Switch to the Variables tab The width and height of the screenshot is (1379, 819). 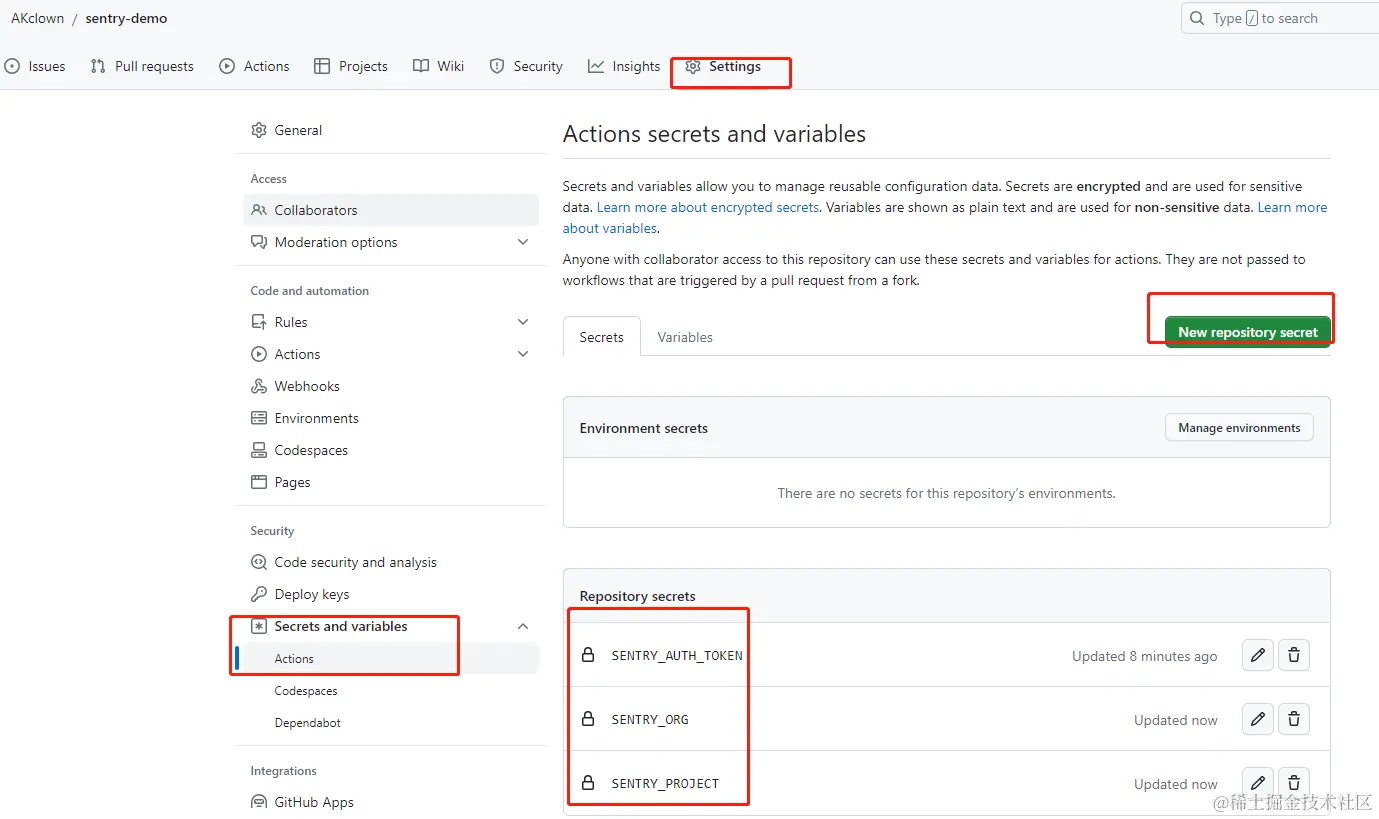(x=685, y=337)
